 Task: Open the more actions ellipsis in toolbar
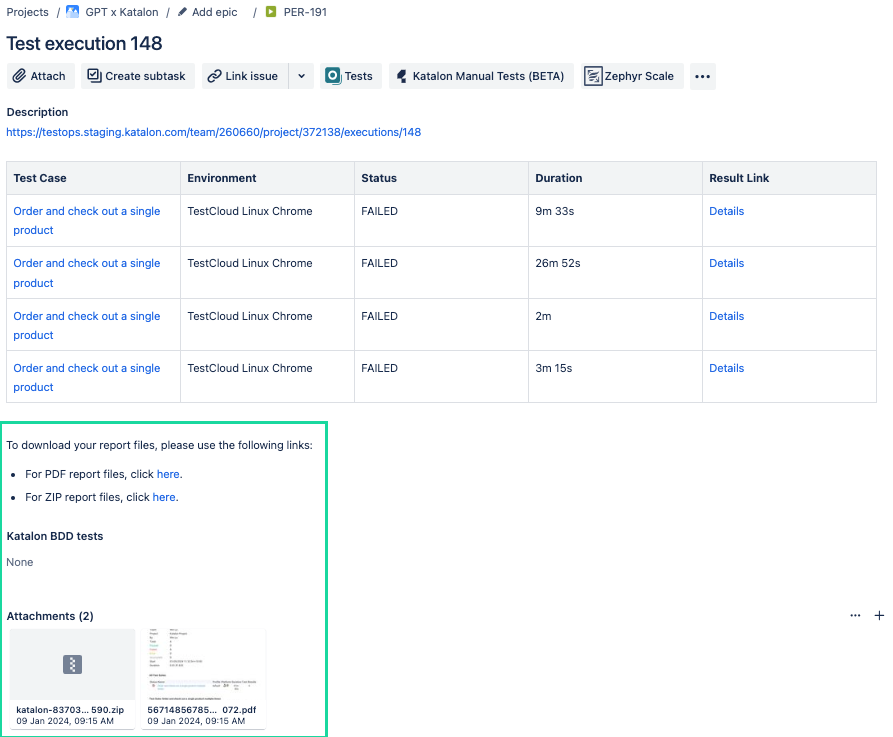pyautogui.click(x=702, y=76)
